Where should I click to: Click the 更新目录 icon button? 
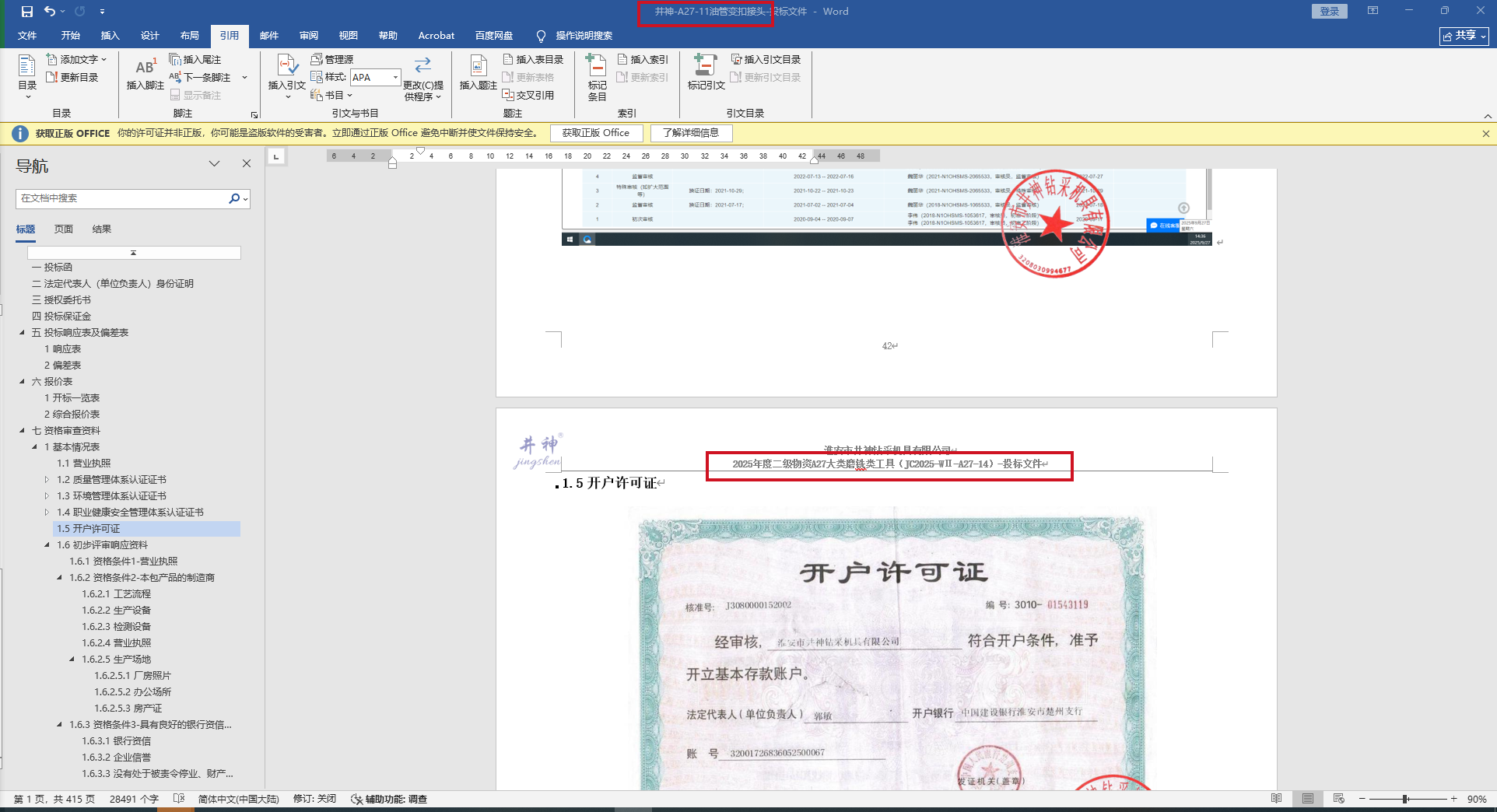pyautogui.click(x=72, y=77)
